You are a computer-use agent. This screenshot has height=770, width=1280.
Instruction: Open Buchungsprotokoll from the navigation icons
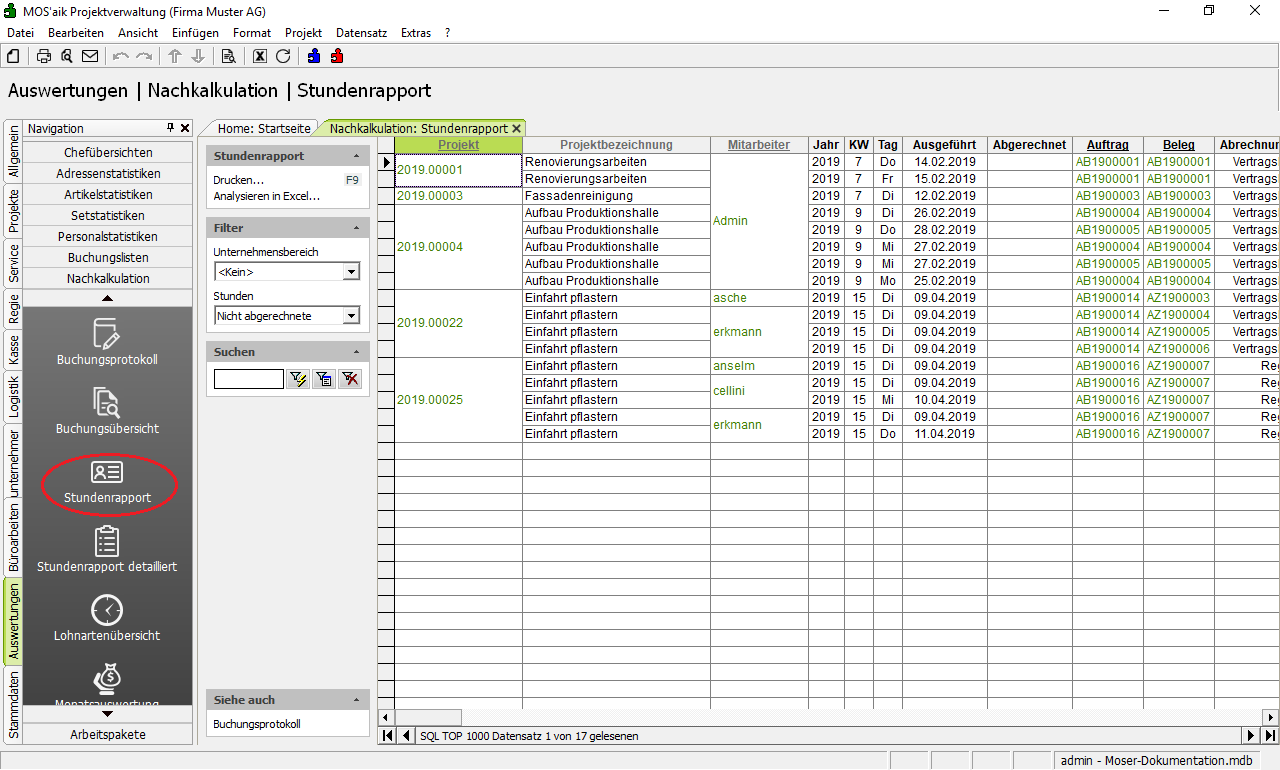107,341
